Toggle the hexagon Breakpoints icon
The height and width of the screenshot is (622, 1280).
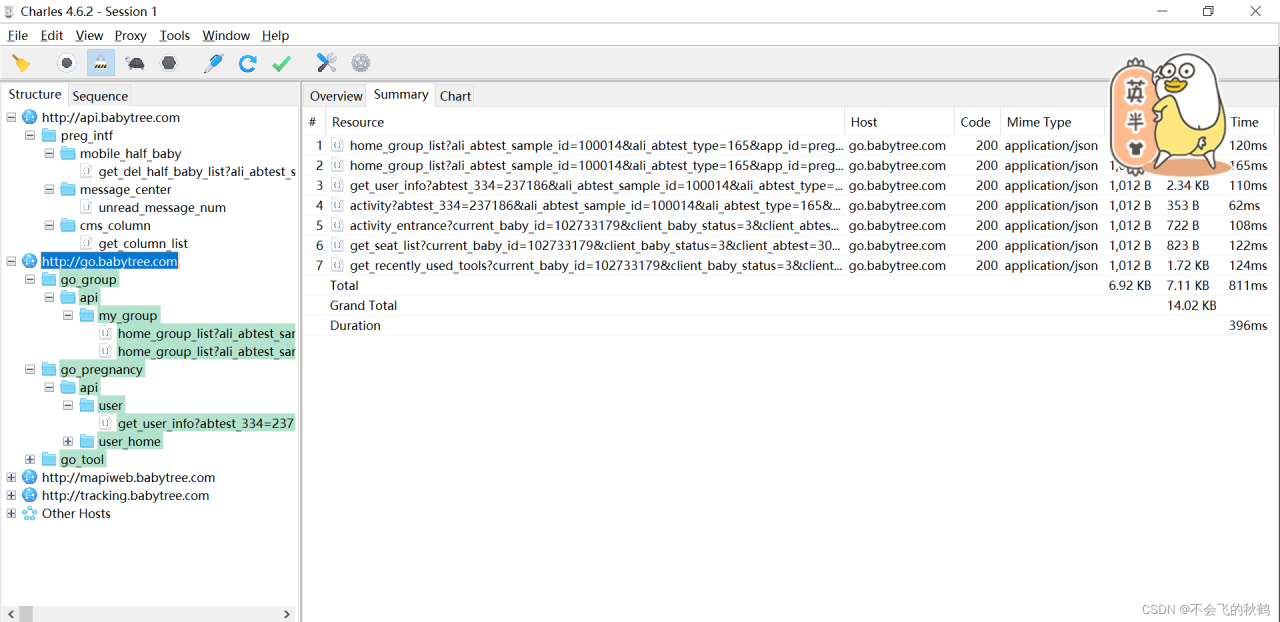pos(169,63)
